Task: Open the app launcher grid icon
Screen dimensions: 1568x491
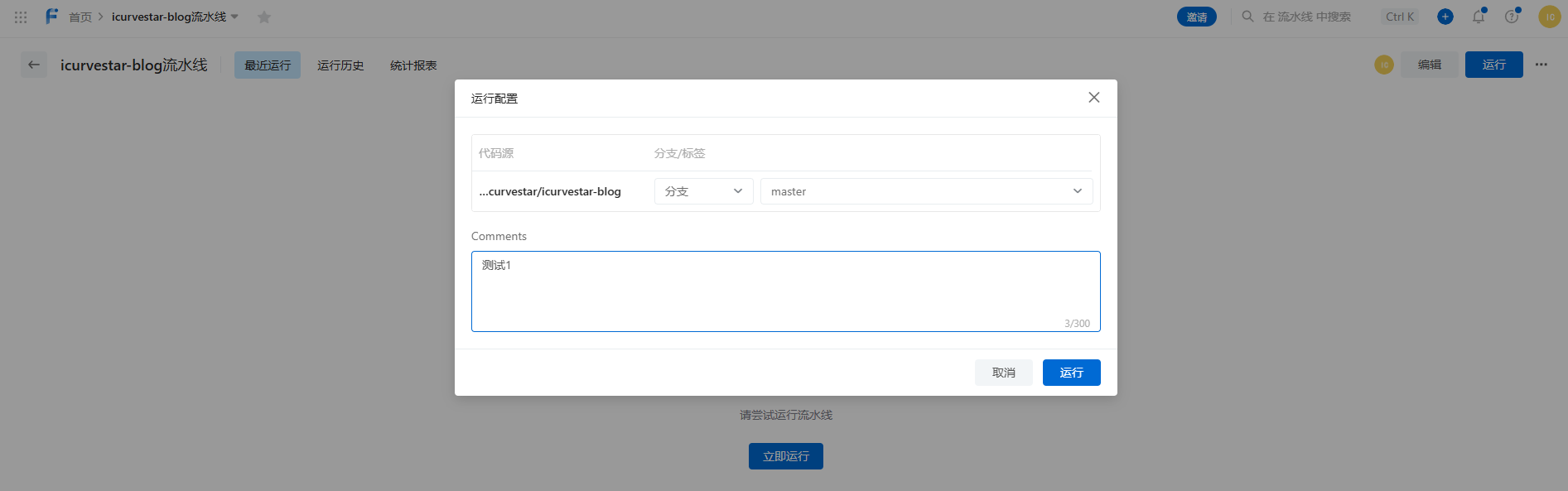Action: (21, 17)
